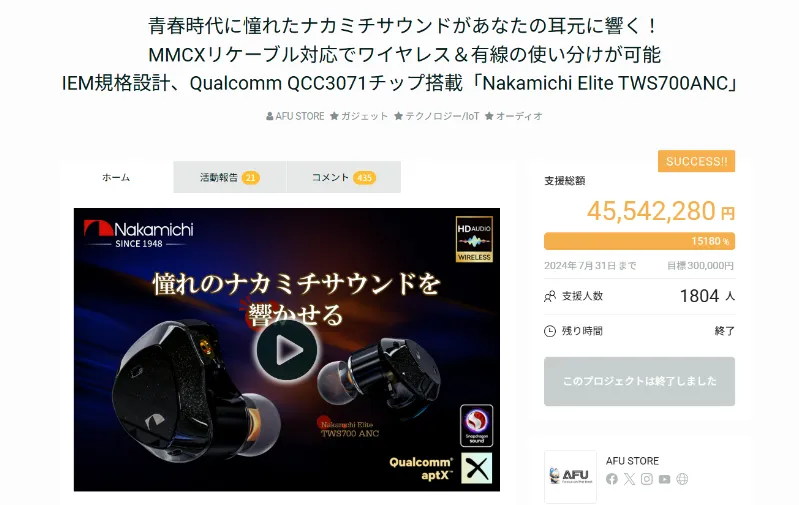Click the AFU STORE name beside logo
The height and width of the screenshot is (505, 799).
(x=632, y=461)
